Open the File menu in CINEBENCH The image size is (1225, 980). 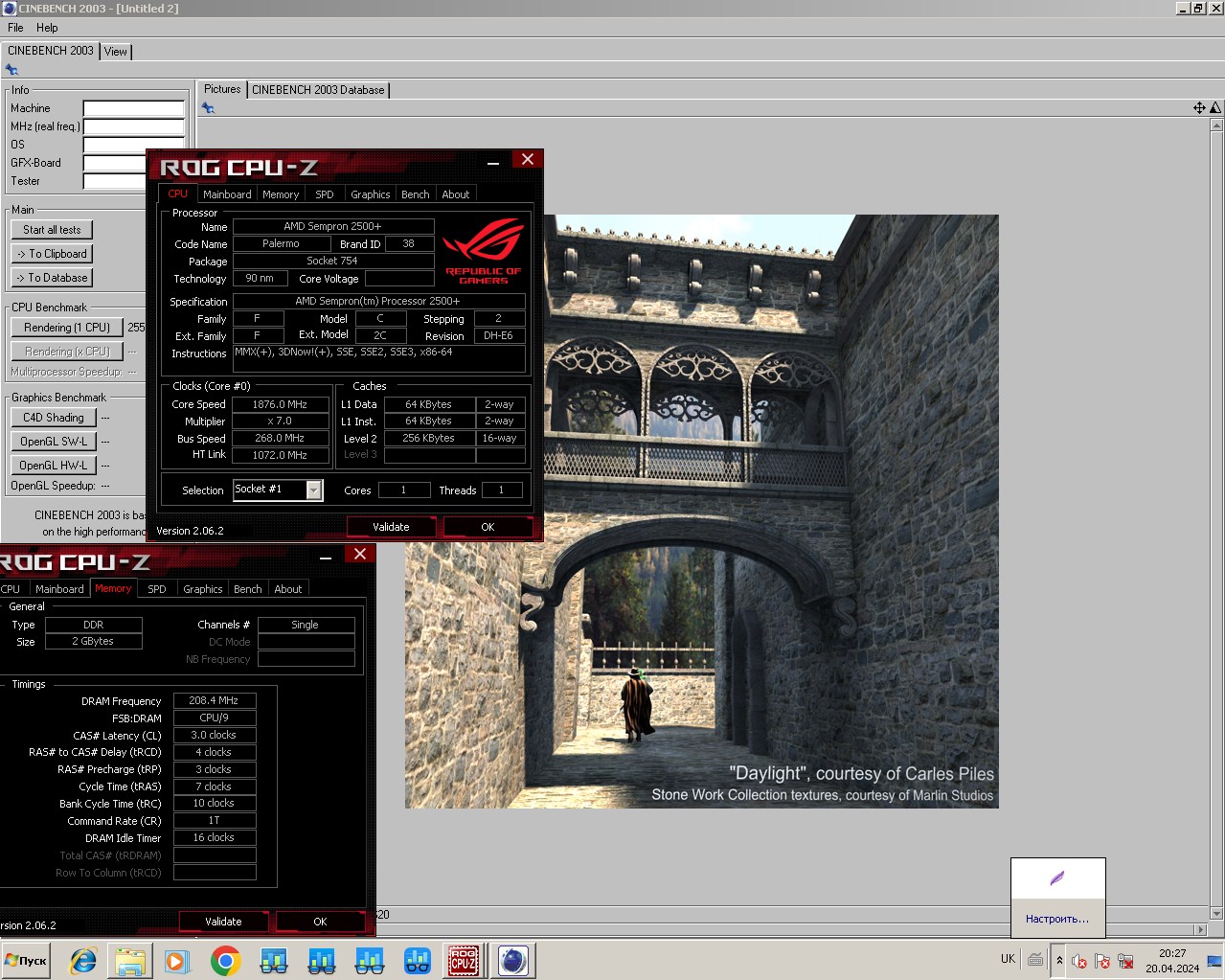[15, 28]
